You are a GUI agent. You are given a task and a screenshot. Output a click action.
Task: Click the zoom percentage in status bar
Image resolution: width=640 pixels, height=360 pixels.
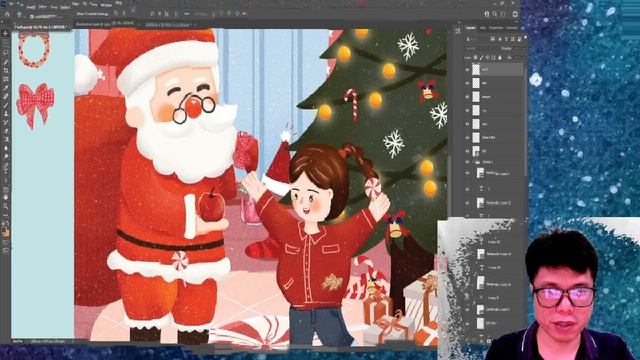tap(17, 341)
